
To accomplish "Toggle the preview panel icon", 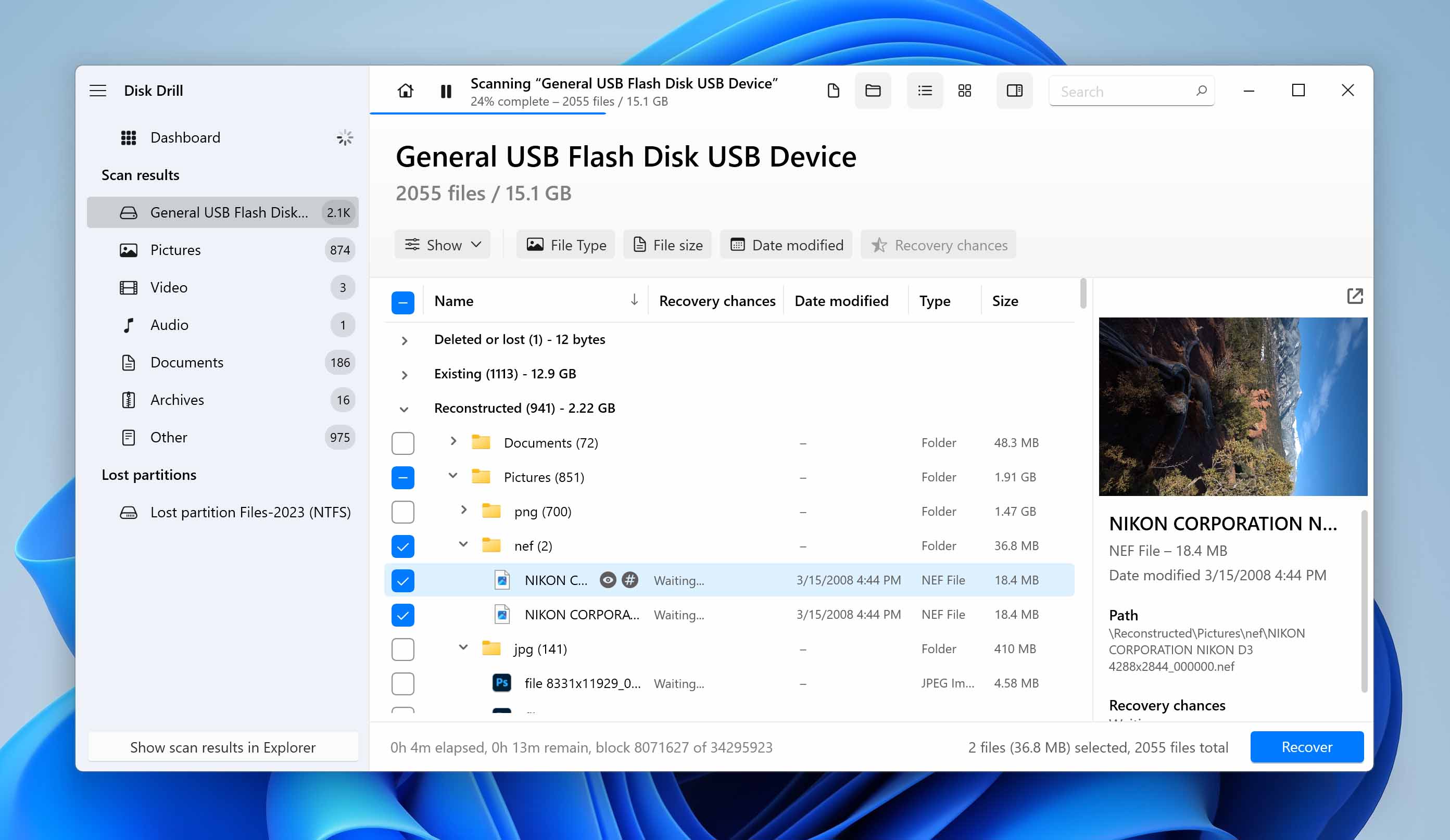I will pyautogui.click(x=1014, y=91).
